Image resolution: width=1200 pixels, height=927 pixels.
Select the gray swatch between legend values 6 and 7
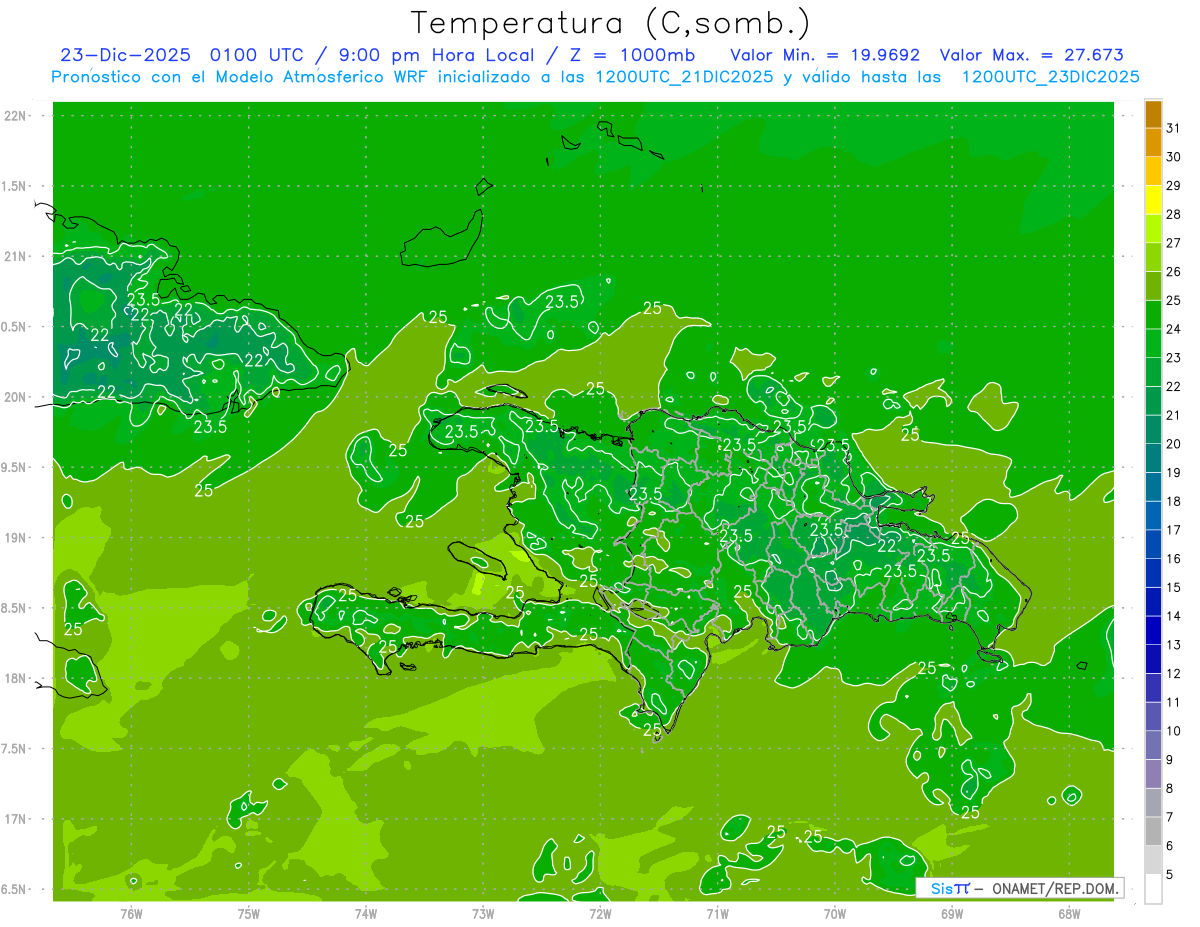(1153, 831)
